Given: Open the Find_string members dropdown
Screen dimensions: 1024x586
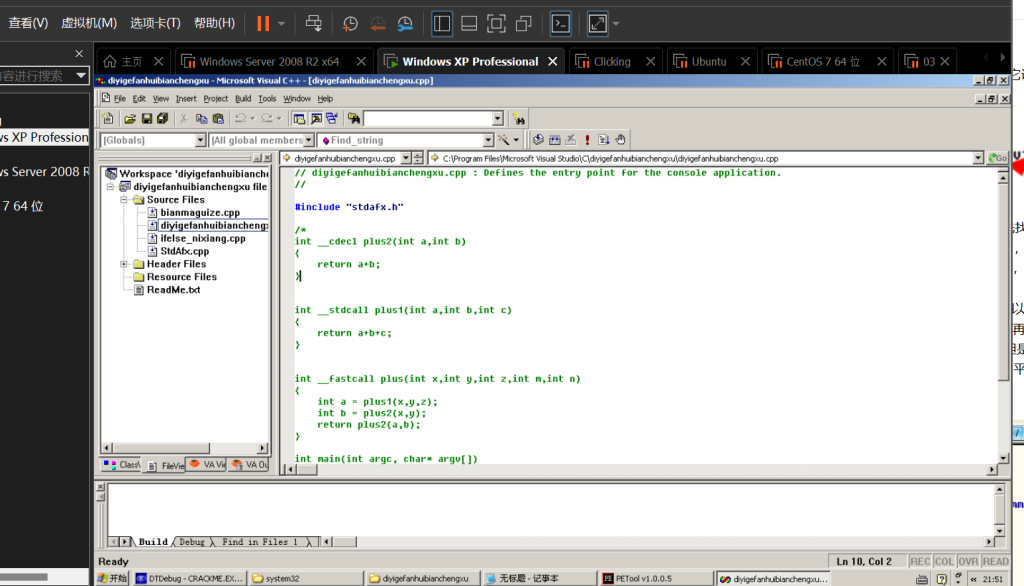Looking at the screenshot, I should 488,141.
